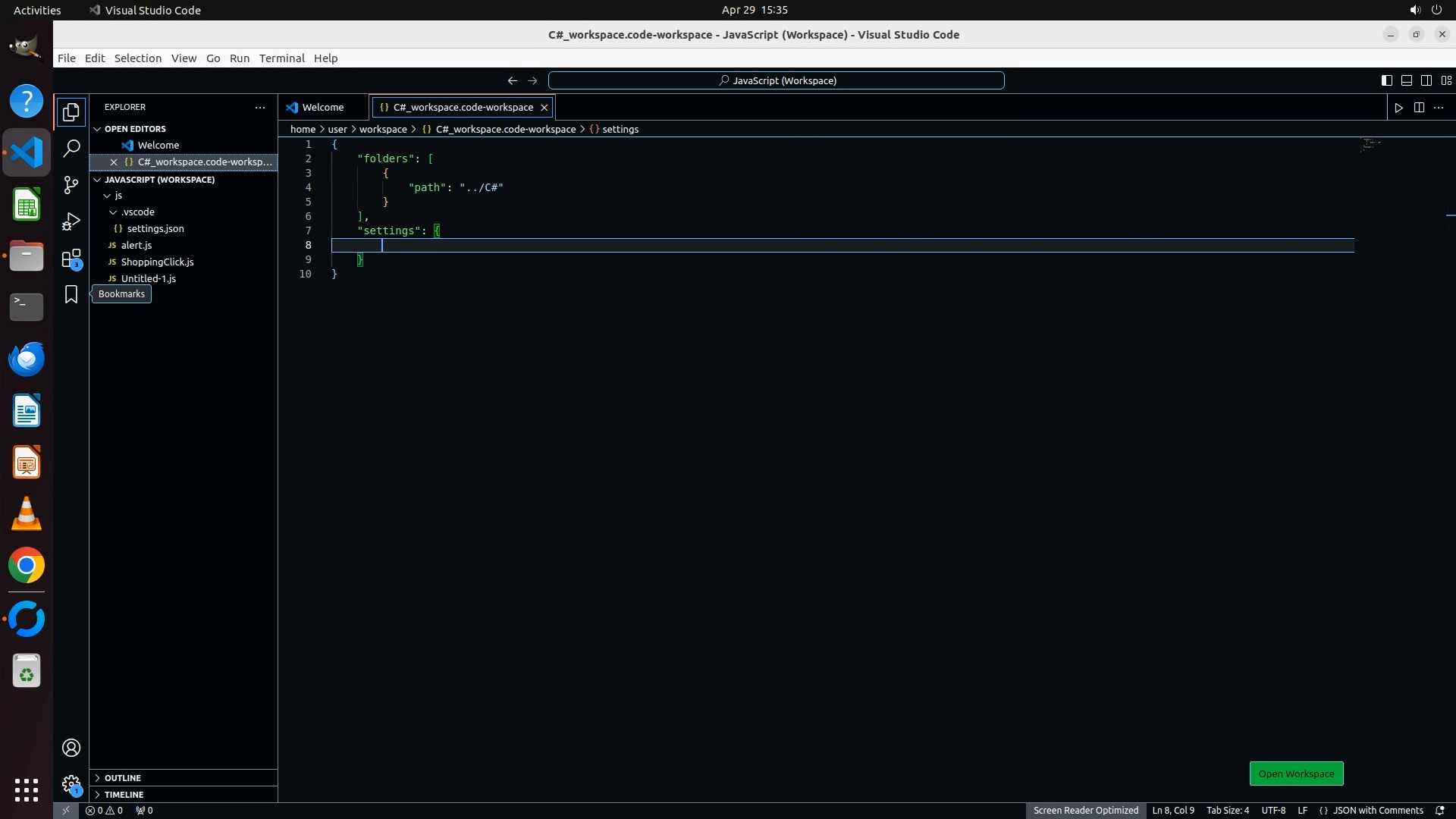This screenshot has height=819, width=1456.
Task: Open the Bookmarks view icon
Action: pyautogui.click(x=71, y=294)
